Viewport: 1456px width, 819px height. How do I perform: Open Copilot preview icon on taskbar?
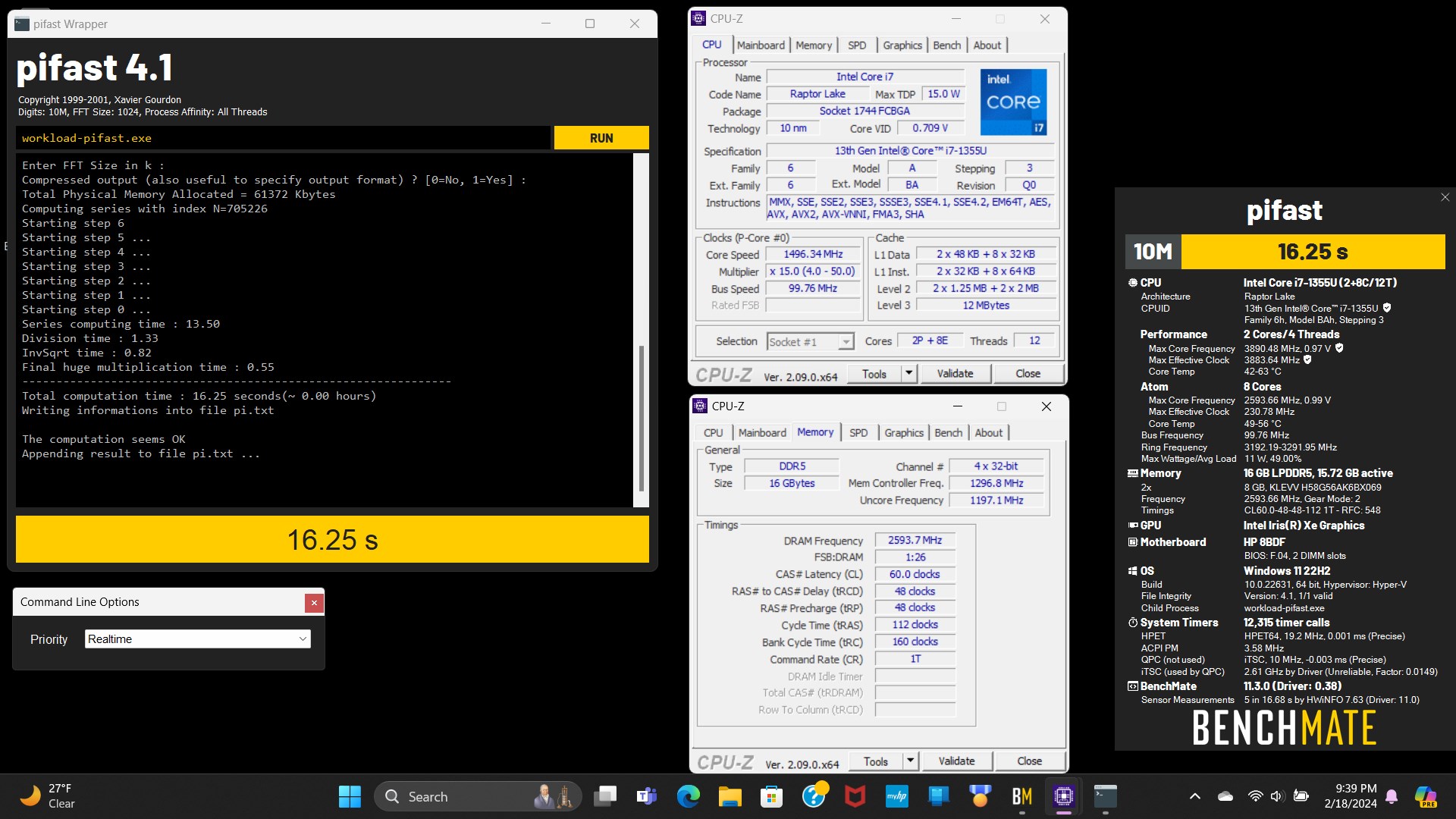click(x=1426, y=797)
